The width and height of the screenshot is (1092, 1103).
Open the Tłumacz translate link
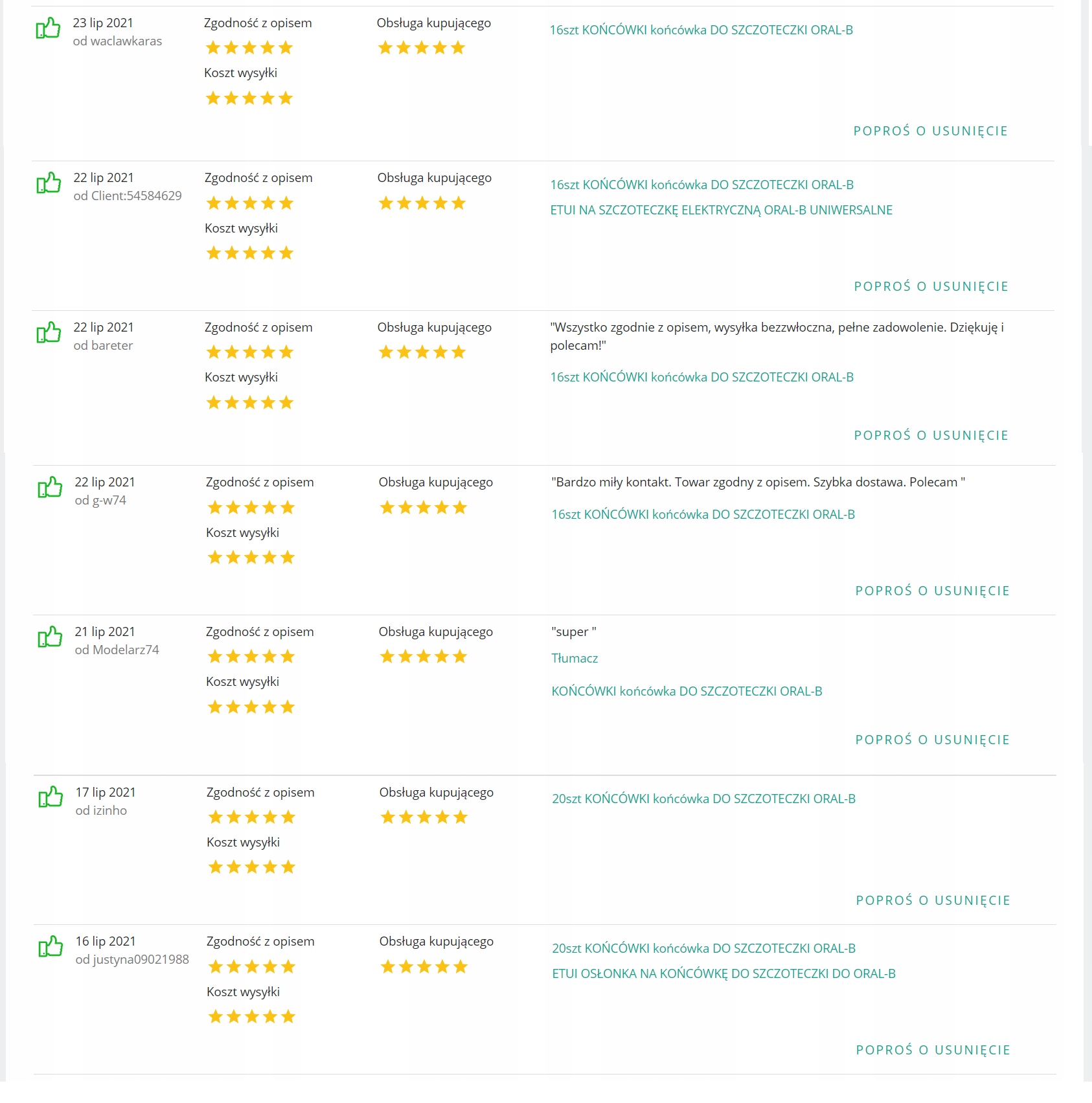tap(574, 658)
